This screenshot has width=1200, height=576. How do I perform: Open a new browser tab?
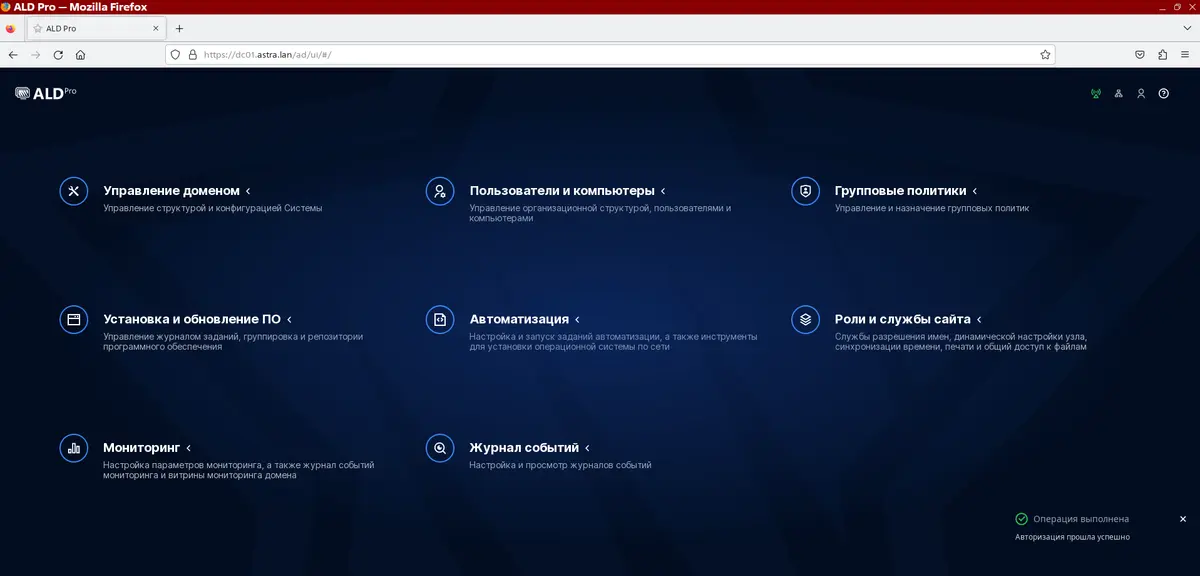179,29
